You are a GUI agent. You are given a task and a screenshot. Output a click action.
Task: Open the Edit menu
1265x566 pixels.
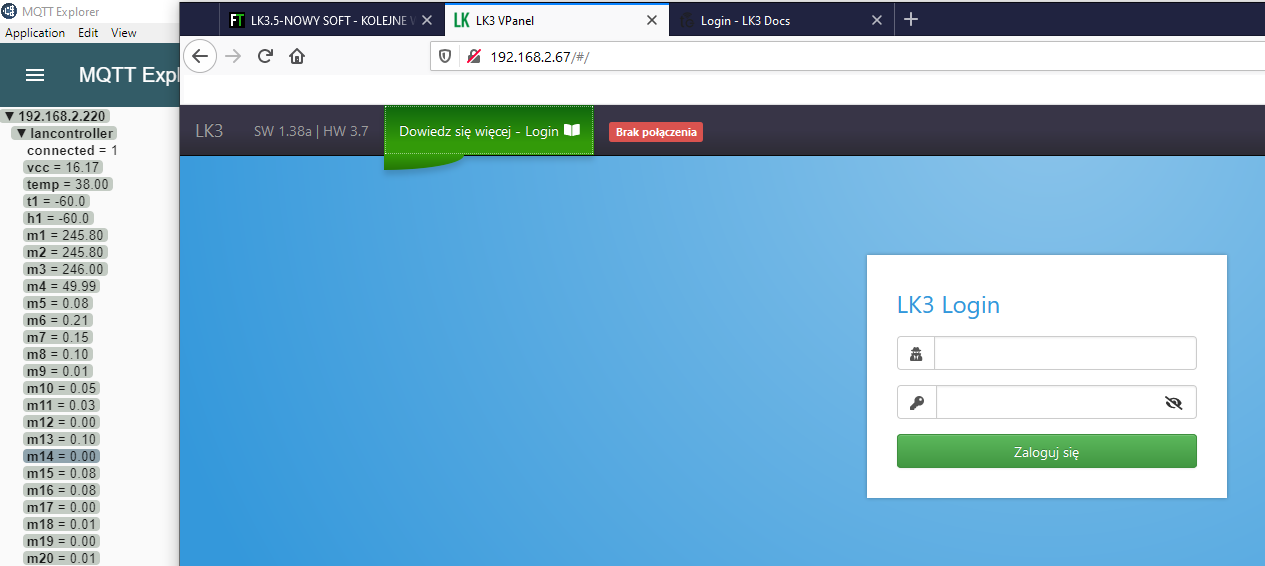coord(88,33)
